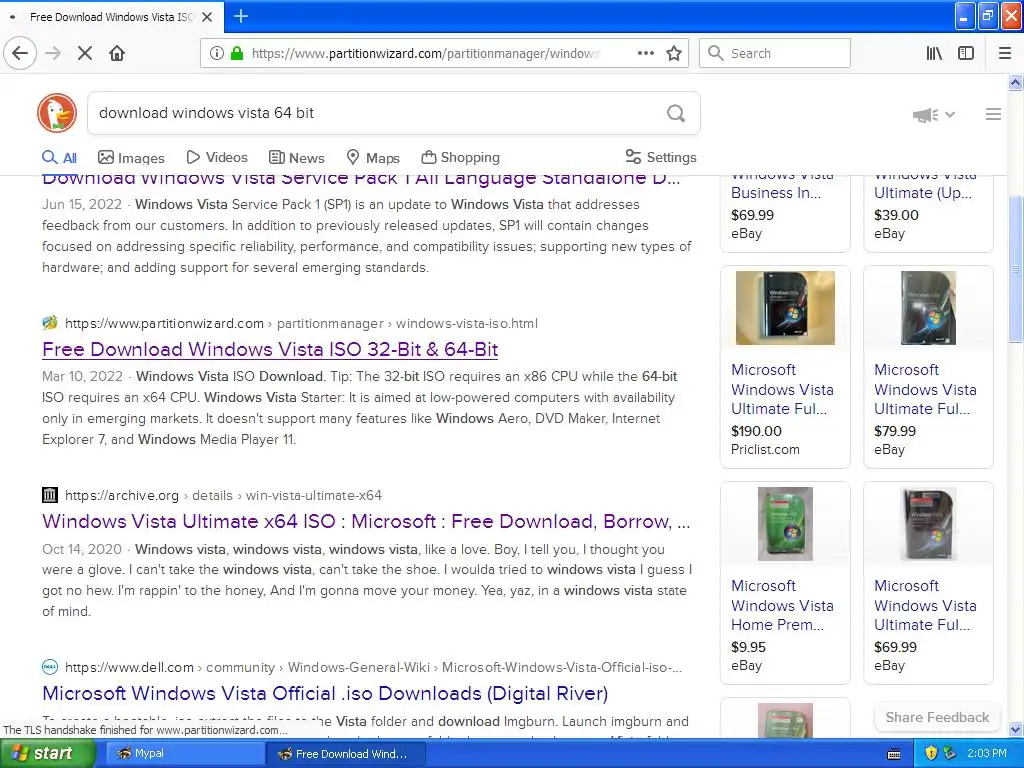Show site information icon in address bar

click(217, 54)
